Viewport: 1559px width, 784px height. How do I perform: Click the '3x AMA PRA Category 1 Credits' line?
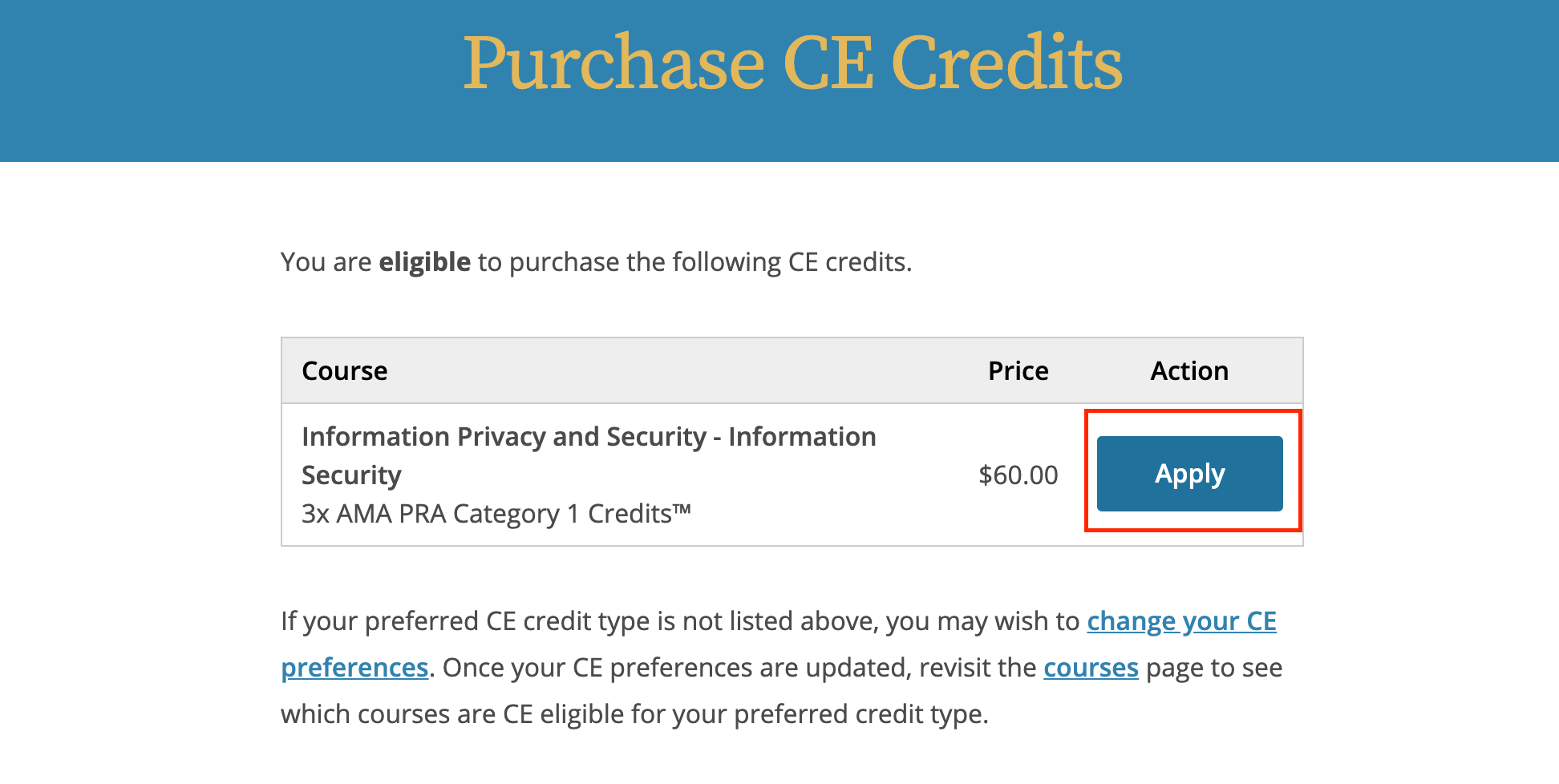tap(496, 514)
